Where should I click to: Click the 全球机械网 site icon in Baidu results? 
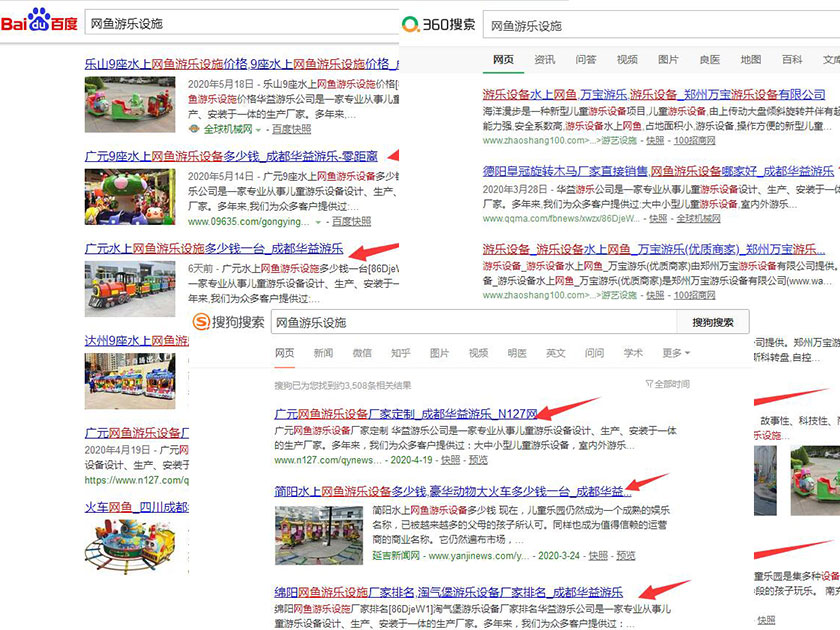click(194, 129)
